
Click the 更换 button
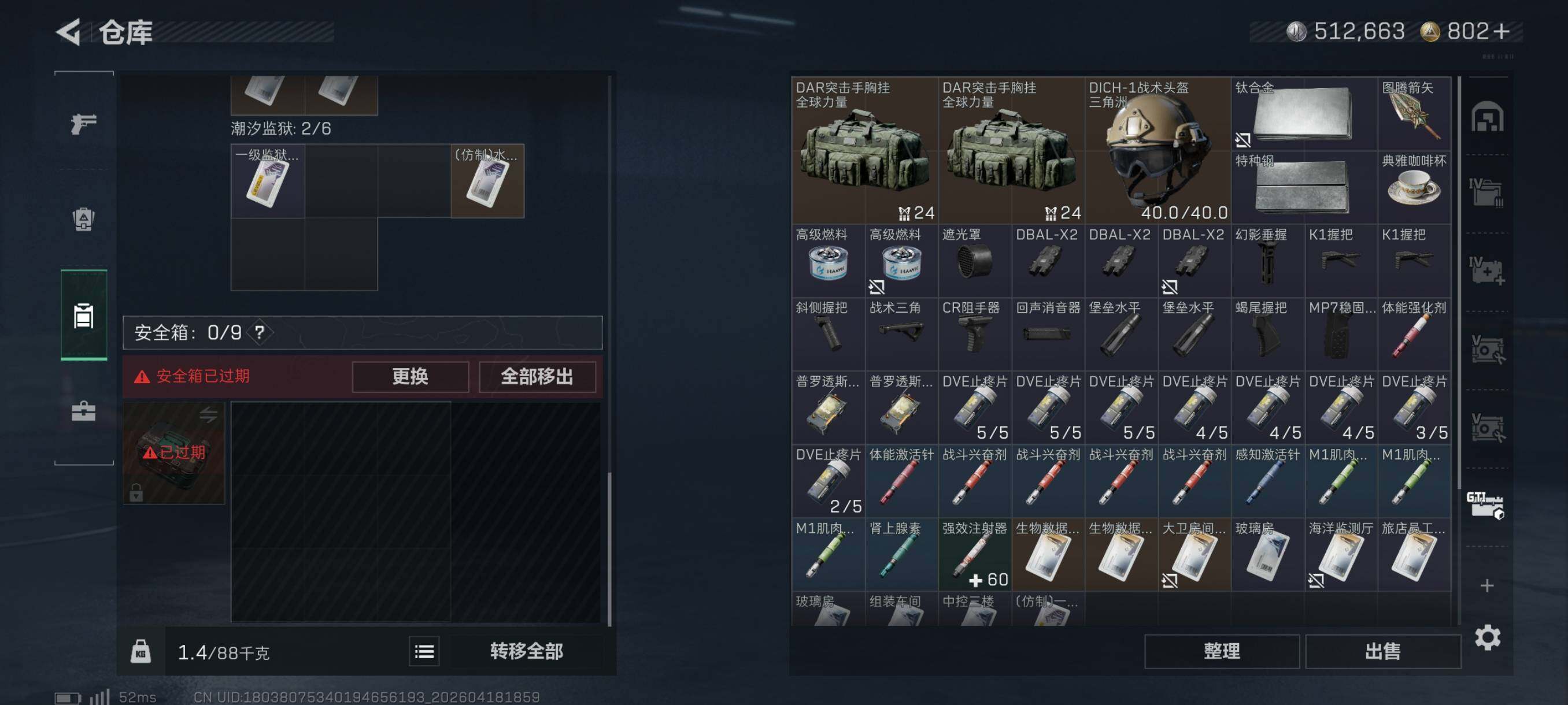pyautogui.click(x=411, y=377)
